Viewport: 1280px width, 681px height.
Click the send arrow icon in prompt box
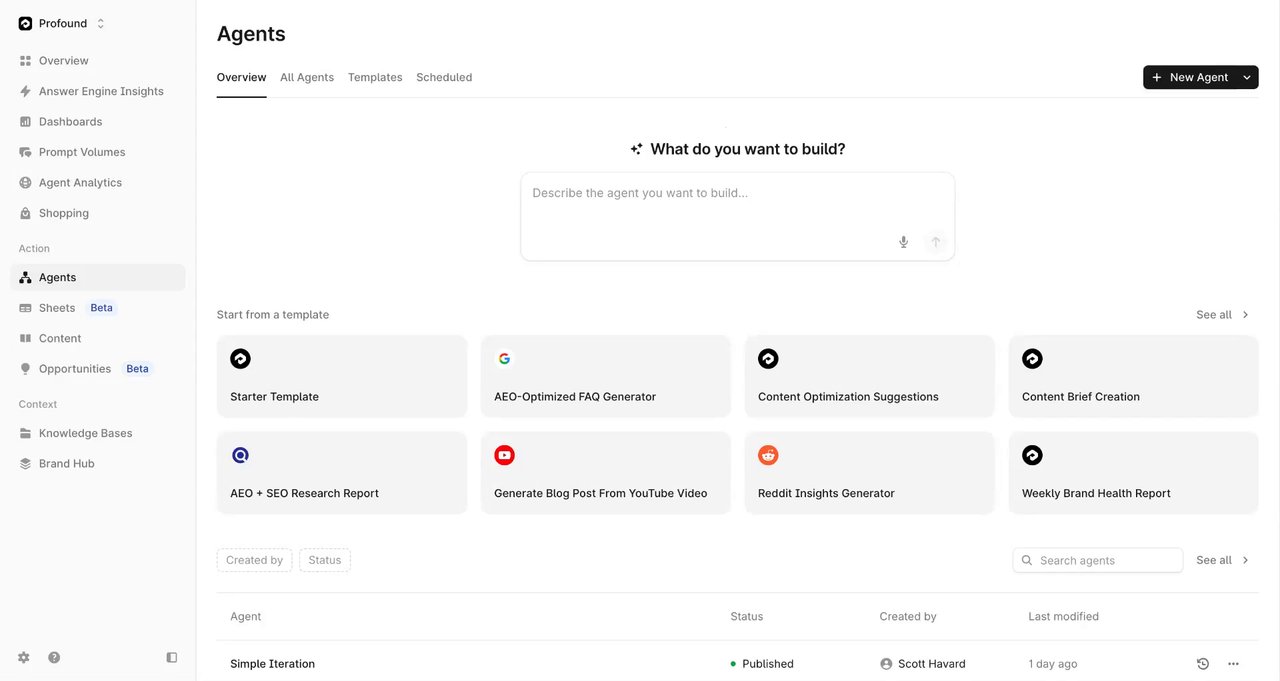pos(936,242)
